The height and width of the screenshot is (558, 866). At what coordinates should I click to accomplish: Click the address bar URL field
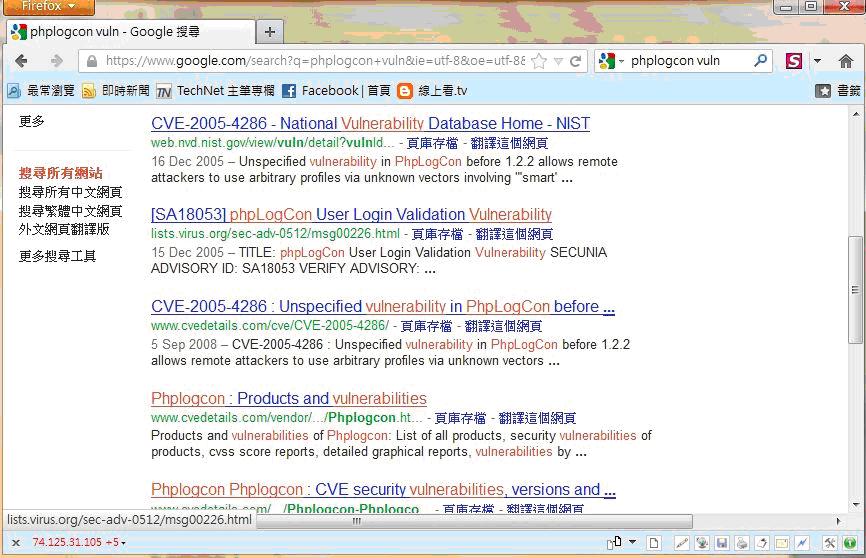click(x=315, y=61)
